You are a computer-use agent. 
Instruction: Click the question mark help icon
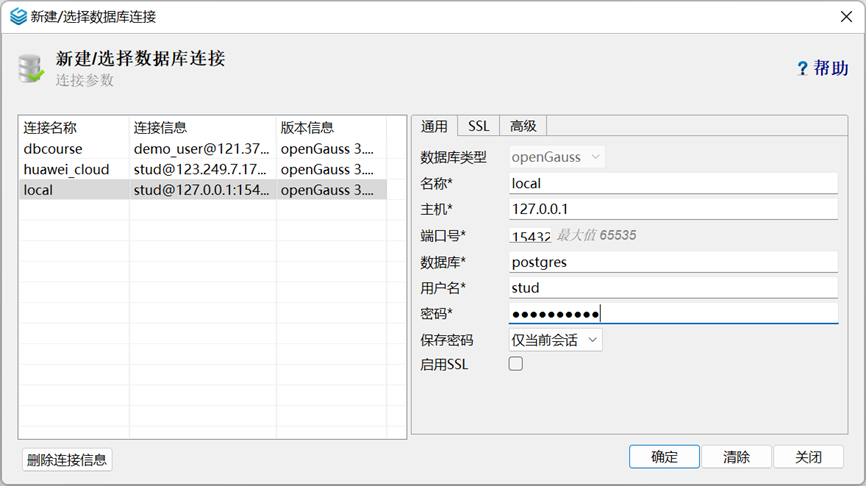(802, 68)
